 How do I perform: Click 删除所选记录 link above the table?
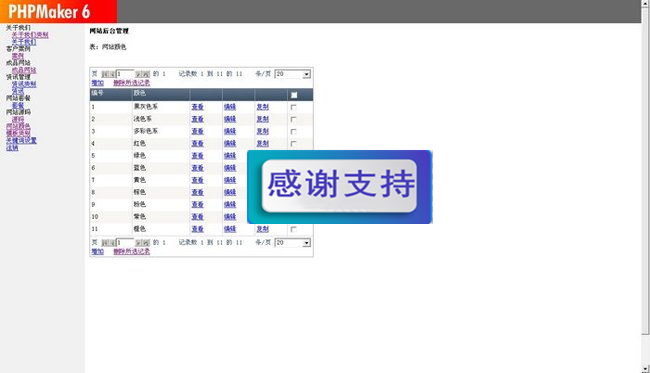[131, 83]
